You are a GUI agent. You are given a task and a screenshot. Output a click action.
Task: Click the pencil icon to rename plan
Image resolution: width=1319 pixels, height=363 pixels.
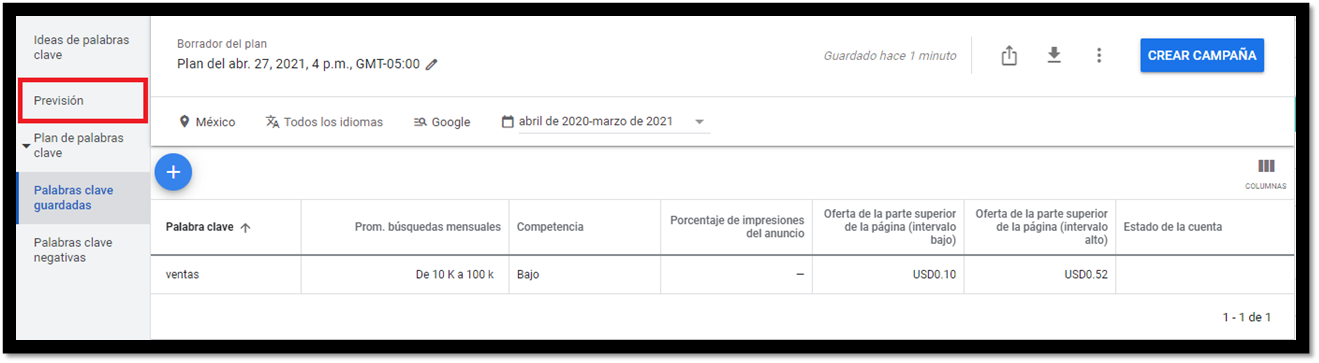click(432, 64)
